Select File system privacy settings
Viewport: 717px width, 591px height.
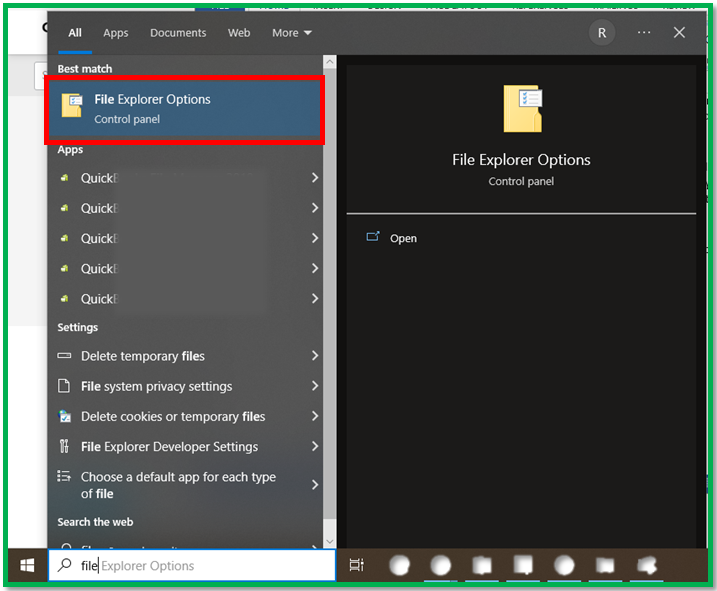pyautogui.click(x=185, y=386)
